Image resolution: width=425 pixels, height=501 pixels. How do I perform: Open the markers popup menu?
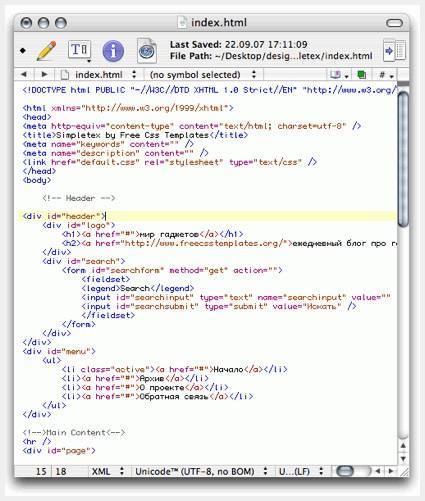pyautogui.click(x=339, y=75)
